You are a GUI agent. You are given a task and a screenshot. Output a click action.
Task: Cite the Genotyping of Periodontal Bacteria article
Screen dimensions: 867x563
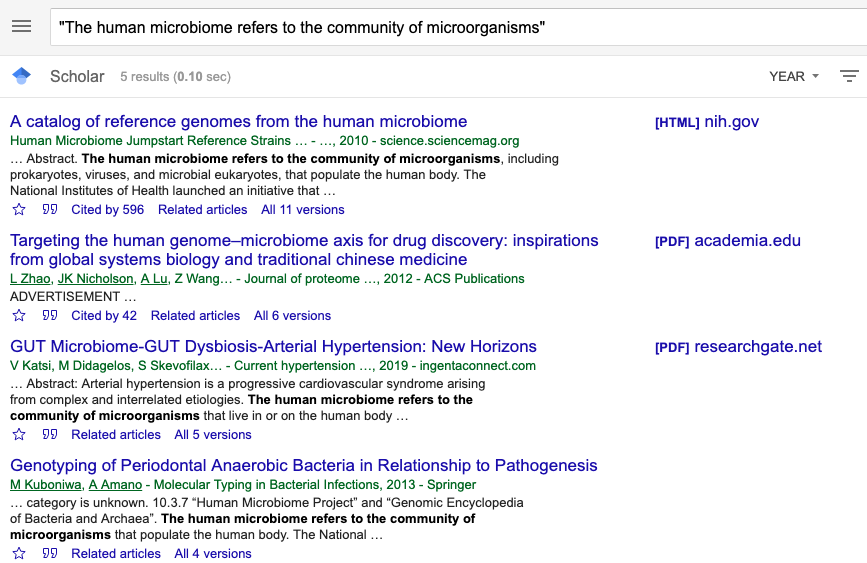pyautogui.click(x=50, y=554)
